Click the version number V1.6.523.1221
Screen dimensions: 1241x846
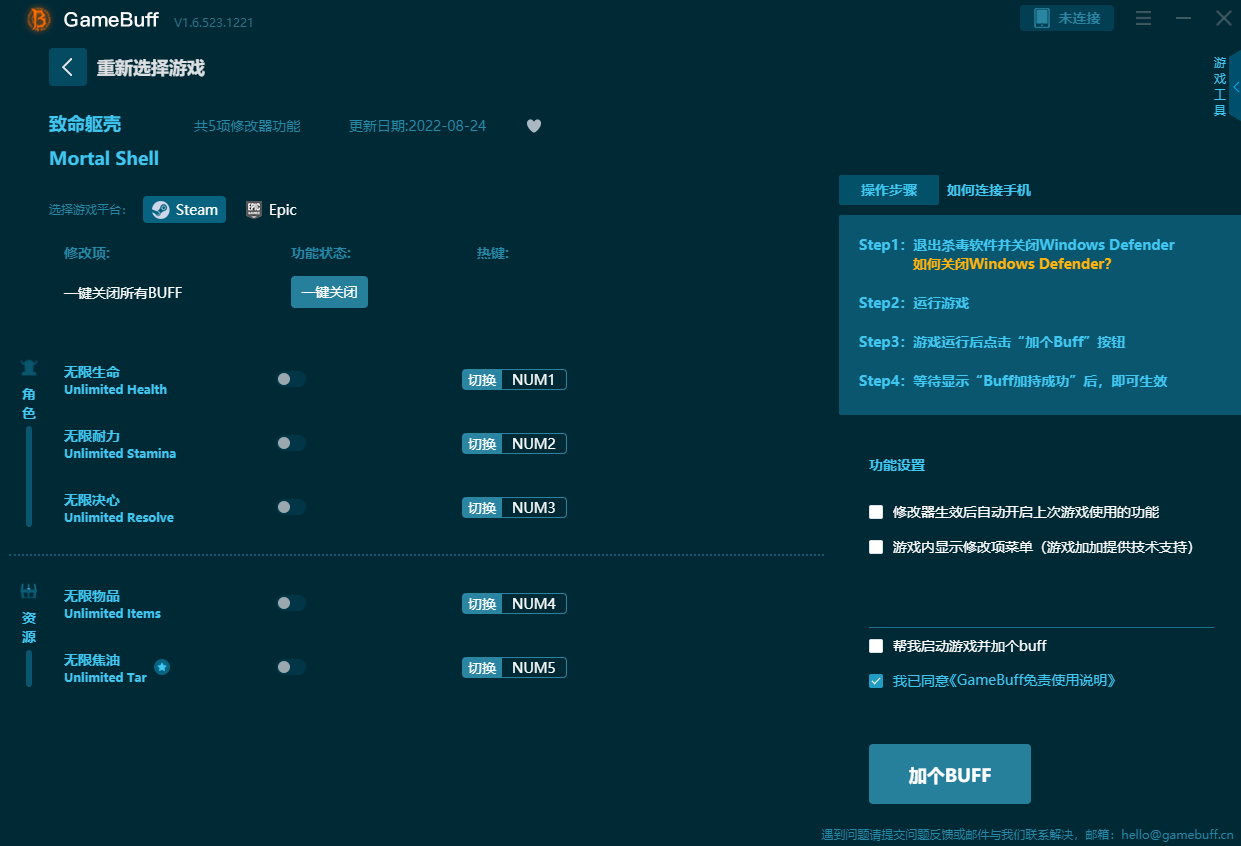tap(214, 22)
